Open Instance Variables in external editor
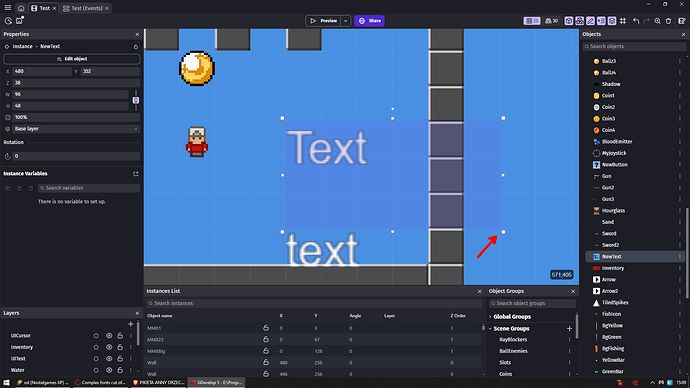The image size is (690, 388). [136, 174]
